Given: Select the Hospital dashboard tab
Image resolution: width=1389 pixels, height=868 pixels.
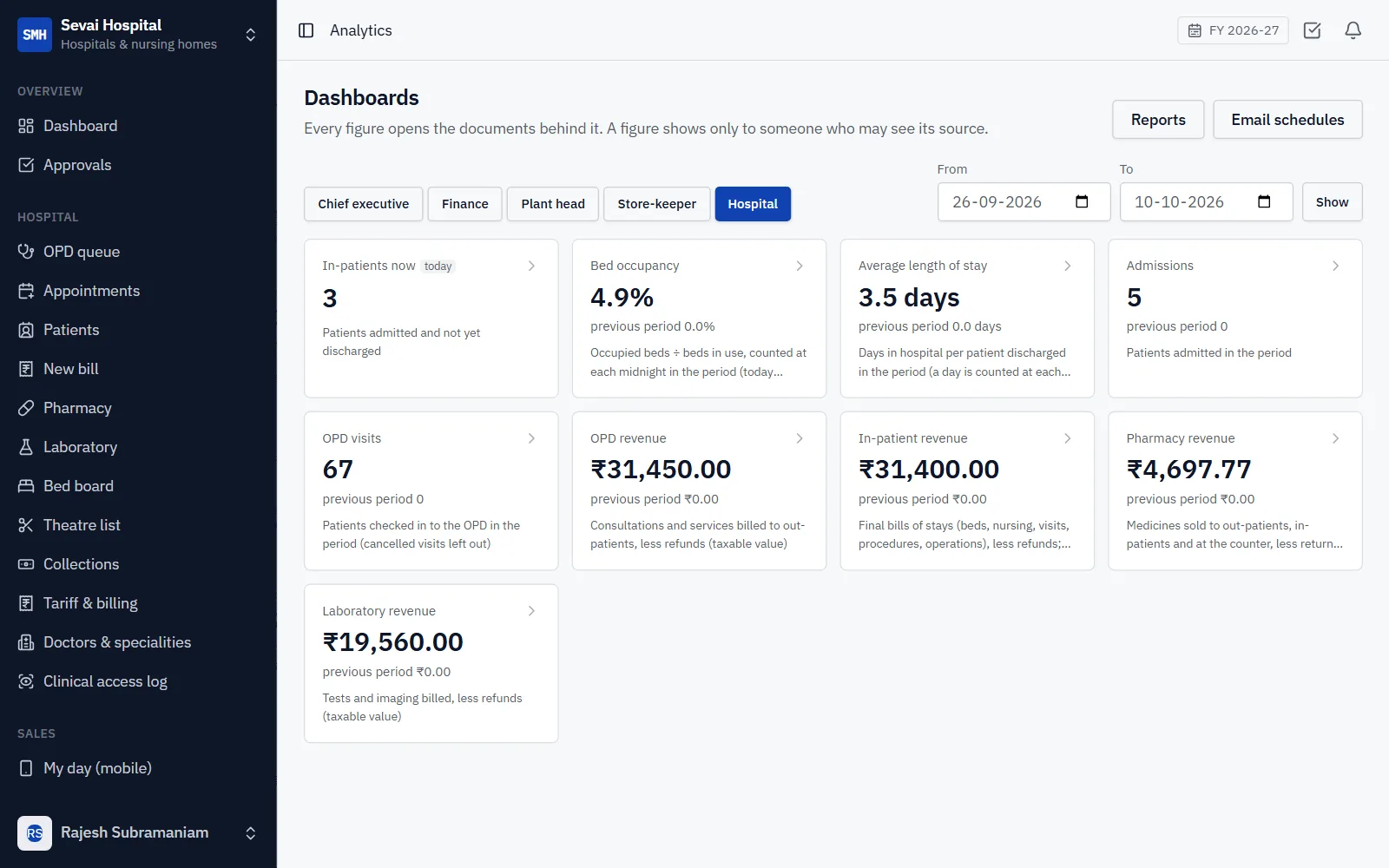Looking at the screenshot, I should (x=753, y=204).
